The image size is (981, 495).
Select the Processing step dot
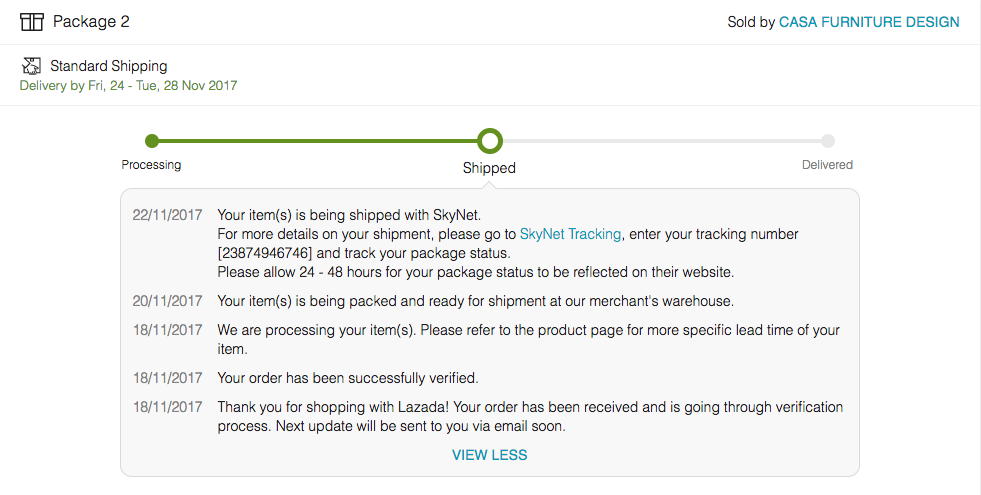pos(151,141)
